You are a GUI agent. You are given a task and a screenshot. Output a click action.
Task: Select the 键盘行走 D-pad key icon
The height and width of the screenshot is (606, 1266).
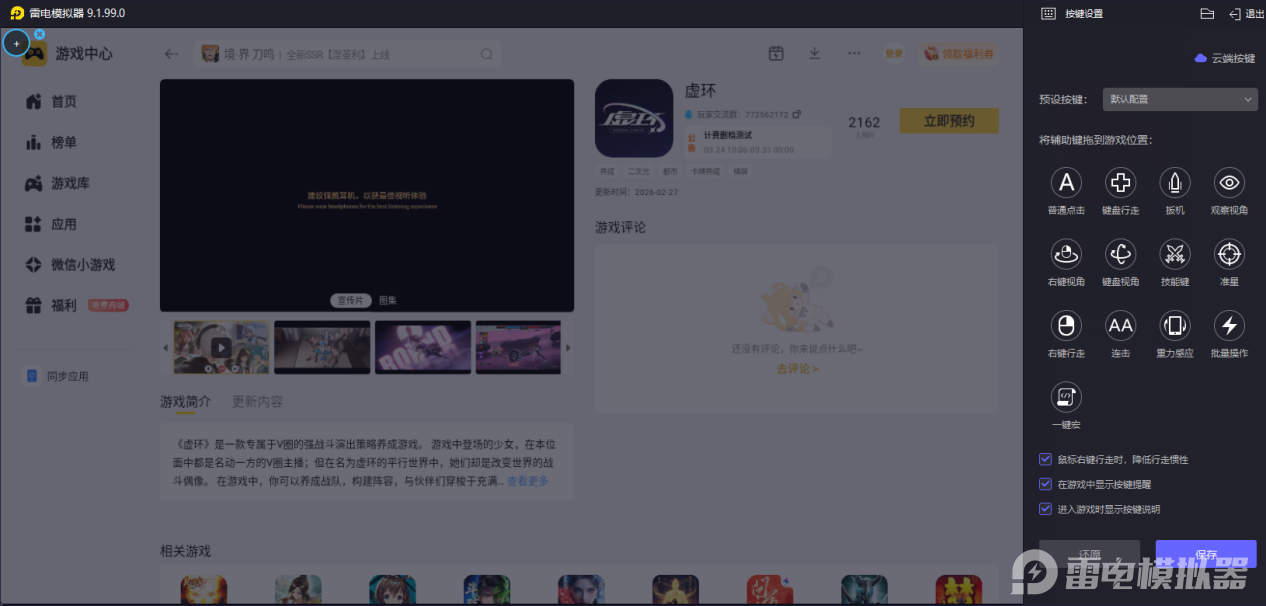1120,183
